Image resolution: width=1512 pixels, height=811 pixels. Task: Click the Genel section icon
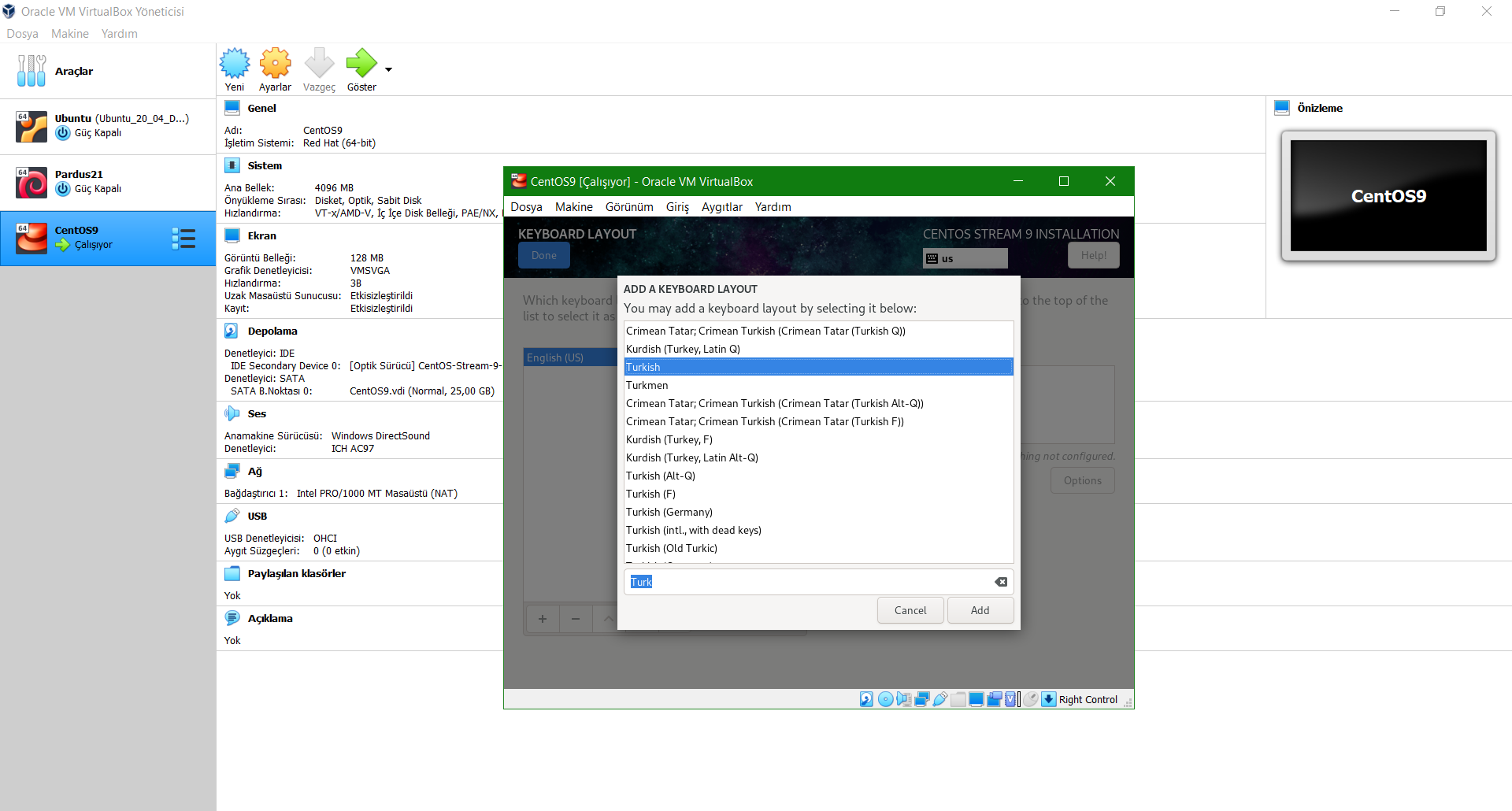click(232, 108)
